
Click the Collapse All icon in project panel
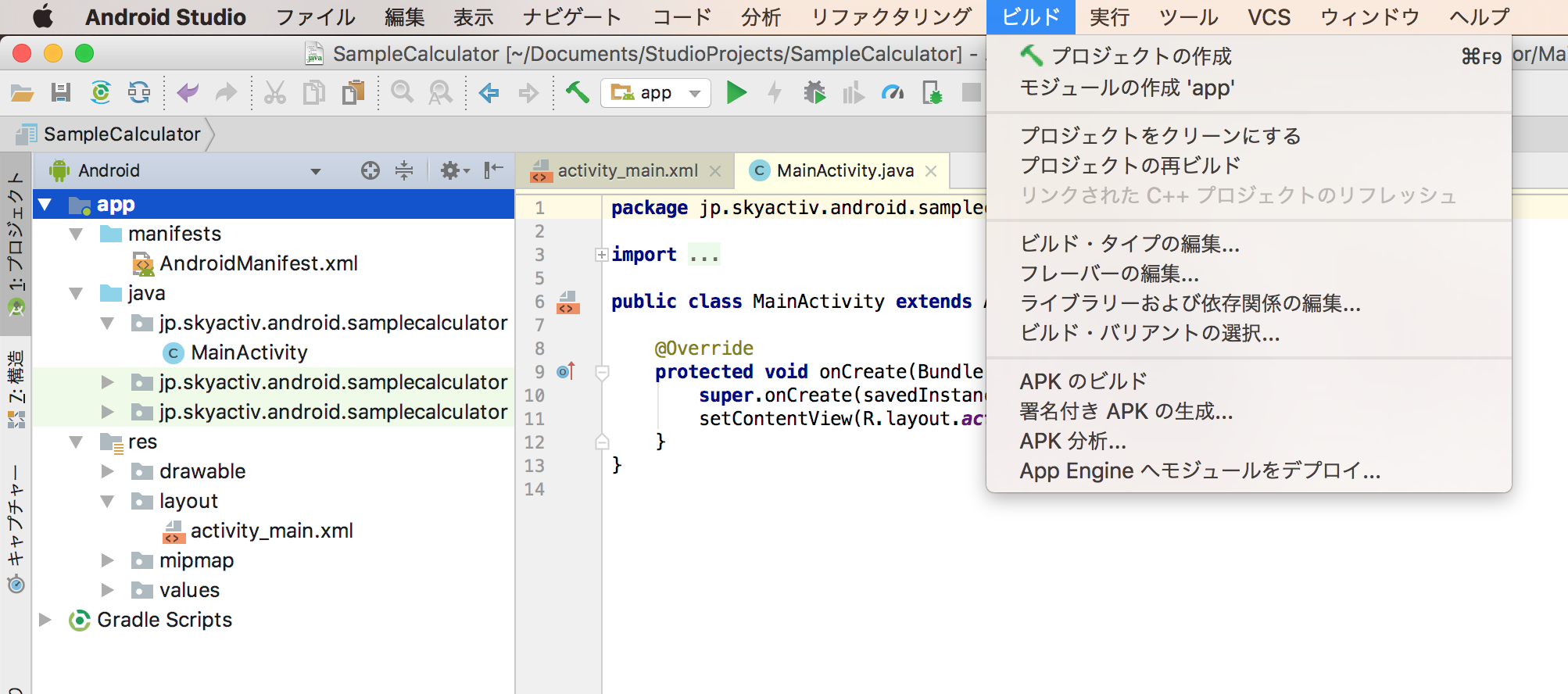[x=404, y=170]
